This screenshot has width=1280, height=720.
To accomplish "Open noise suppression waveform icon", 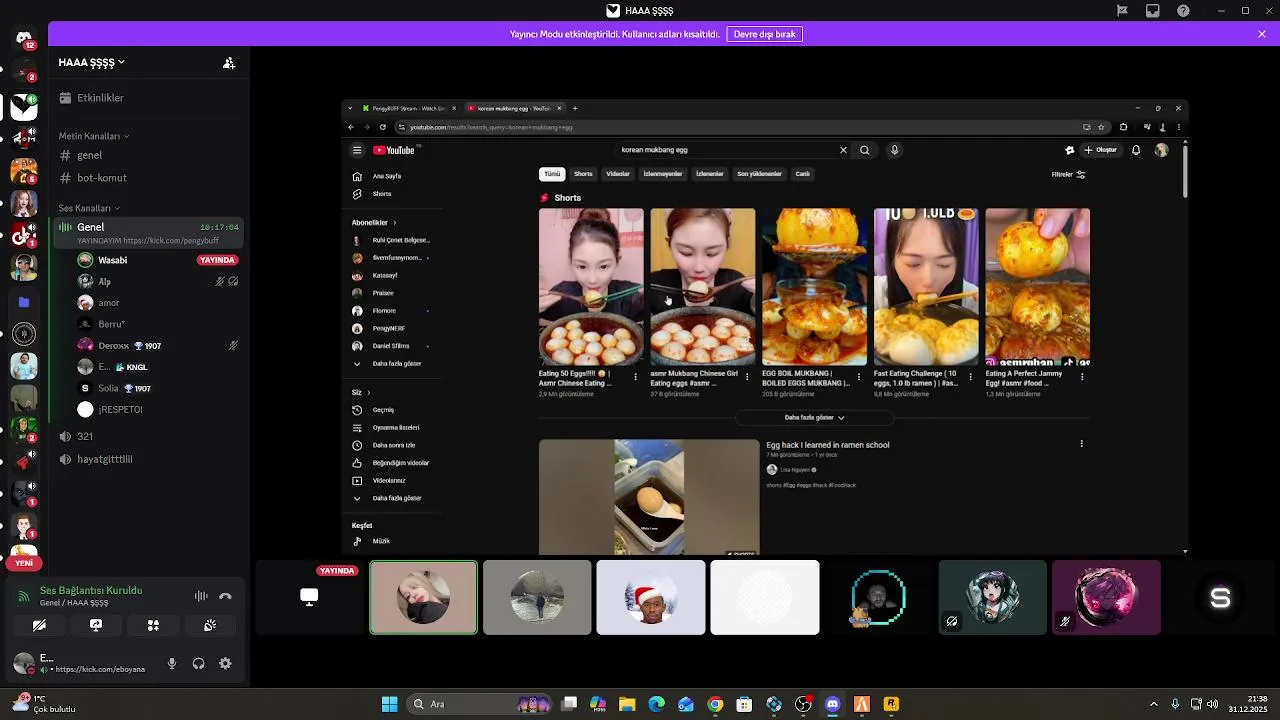I will point(201,596).
